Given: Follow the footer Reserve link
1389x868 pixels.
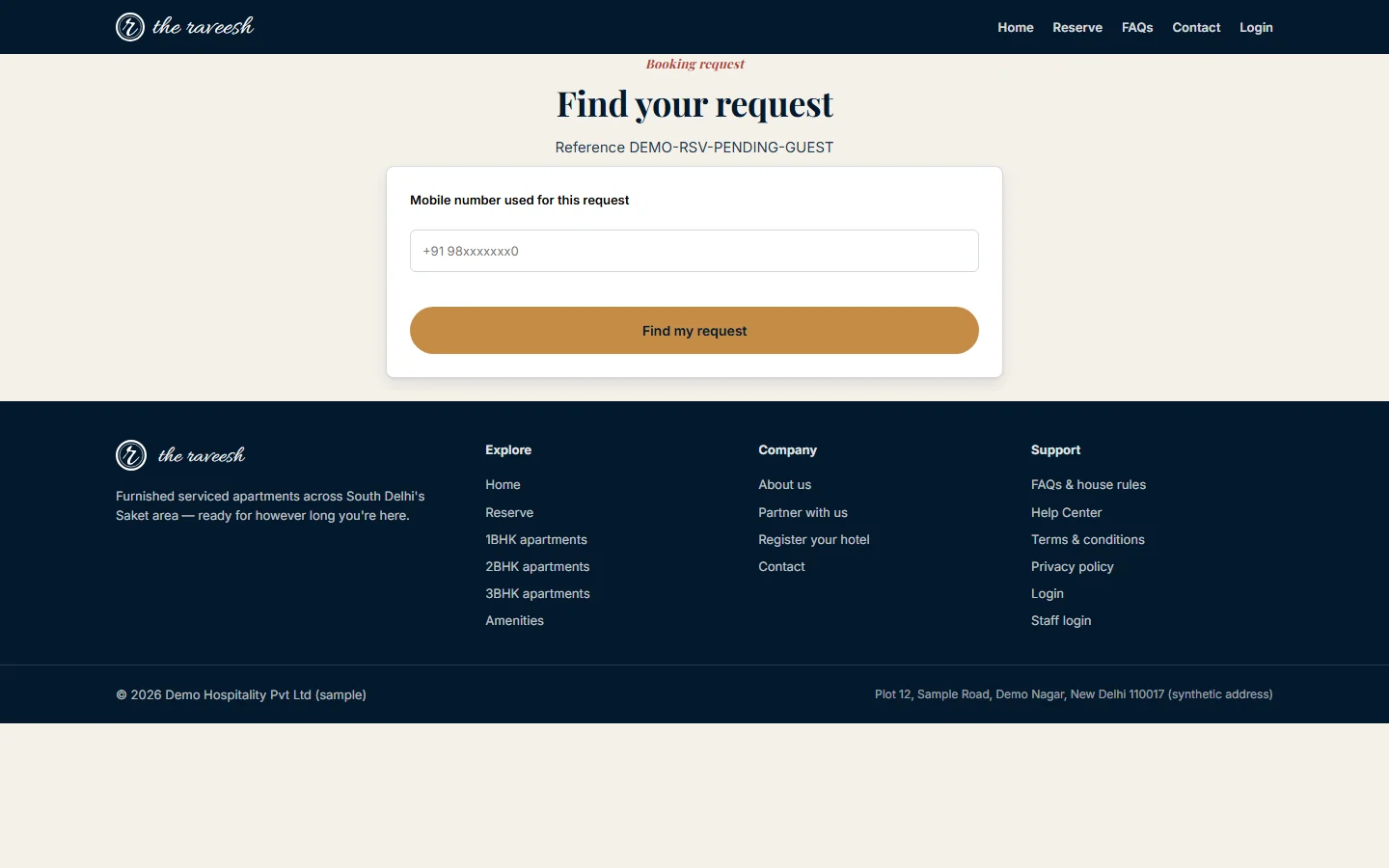Looking at the screenshot, I should [x=509, y=513].
